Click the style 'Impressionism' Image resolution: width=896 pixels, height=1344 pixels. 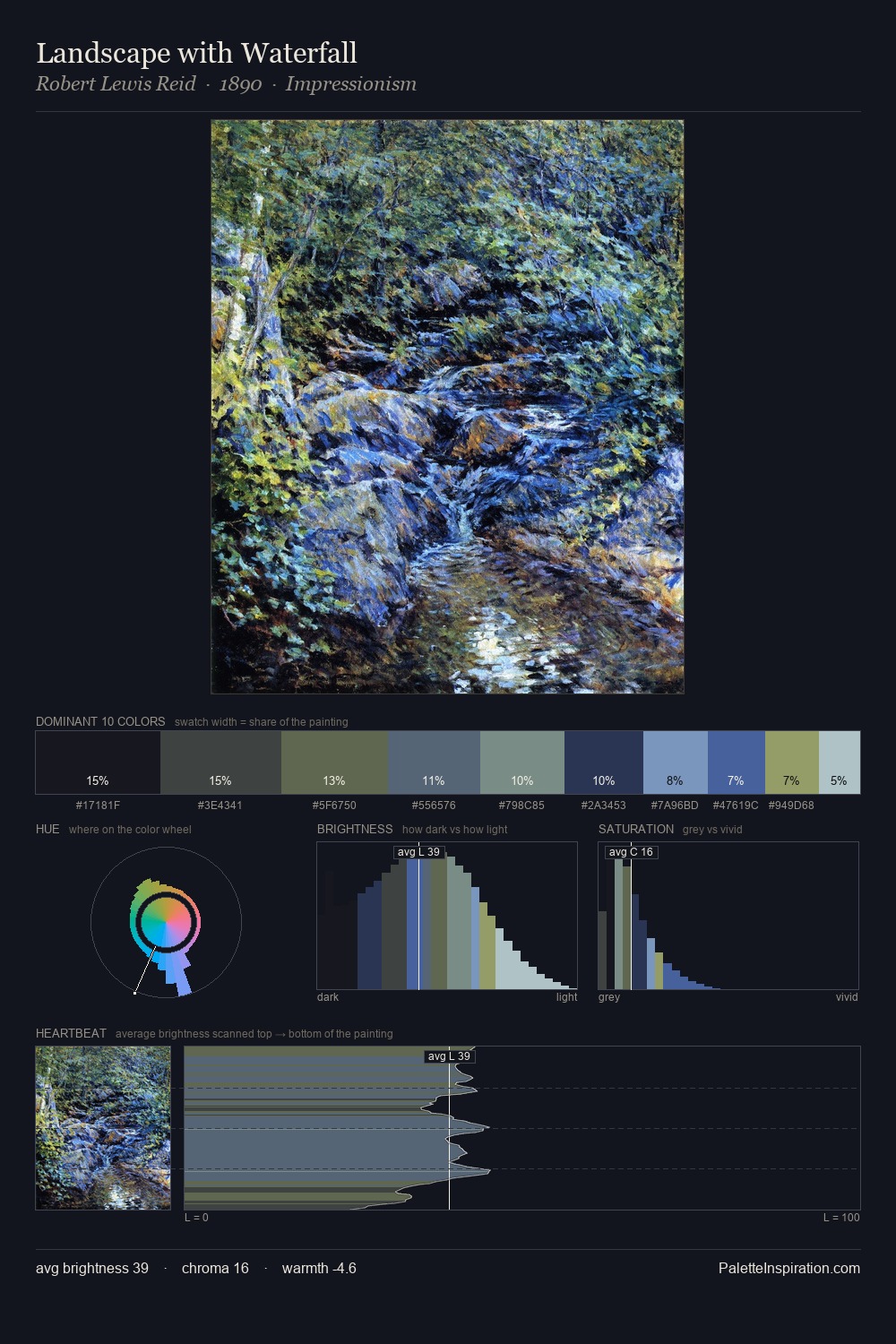coord(350,84)
